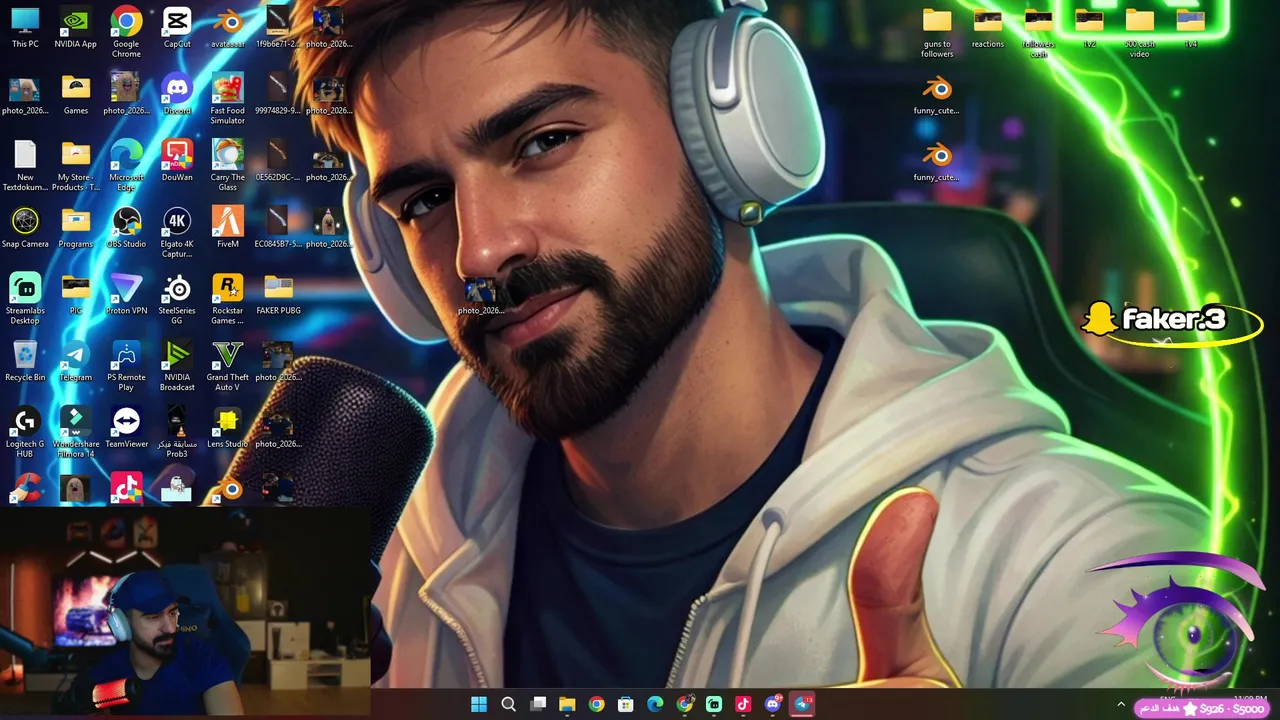This screenshot has width=1280, height=720.
Task: Select the Games folder
Action: pyautogui.click(x=76, y=95)
